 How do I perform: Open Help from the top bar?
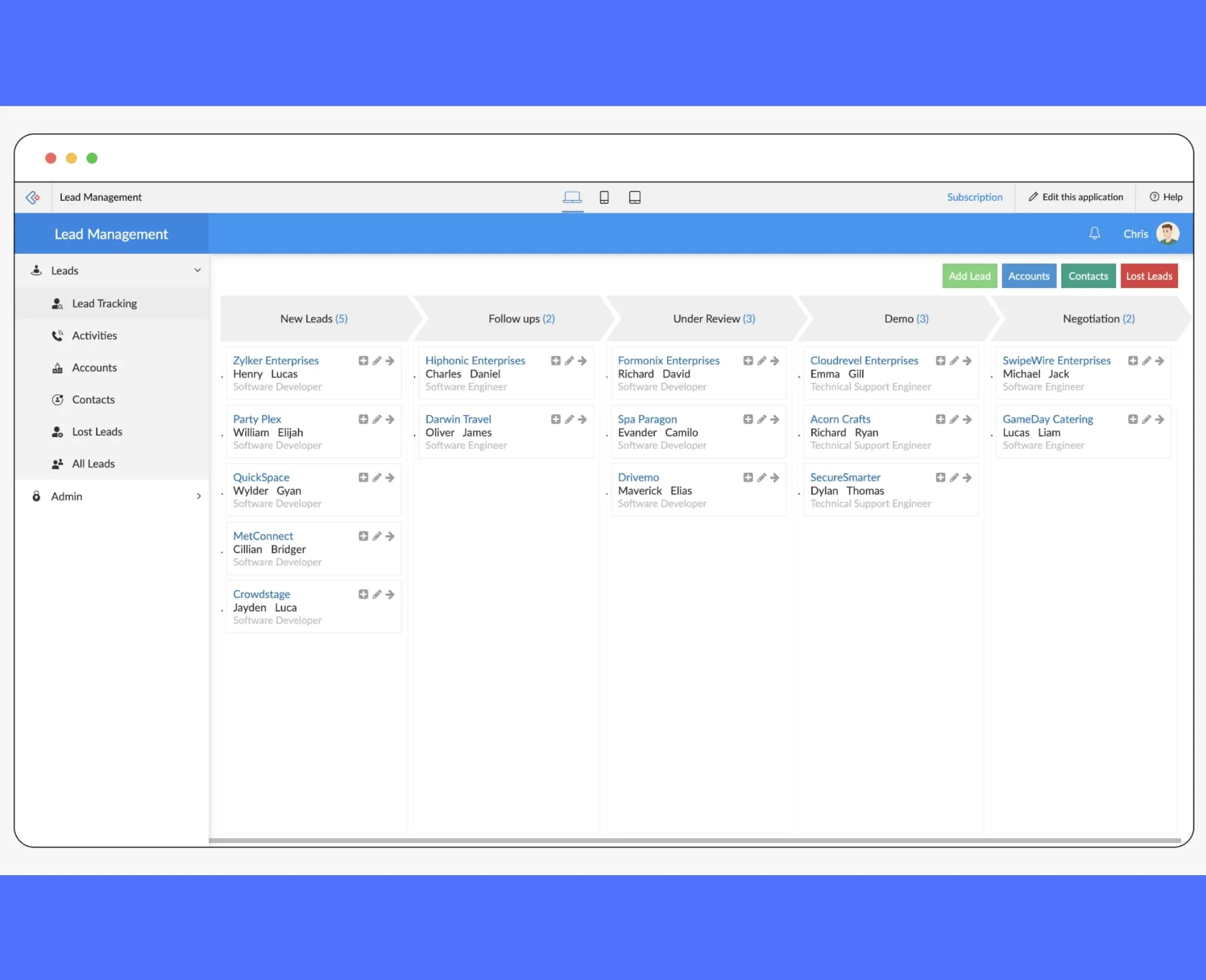tap(1166, 197)
